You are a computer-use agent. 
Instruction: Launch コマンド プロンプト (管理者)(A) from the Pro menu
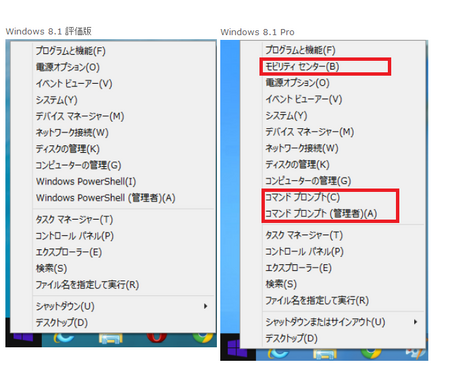tap(333, 214)
